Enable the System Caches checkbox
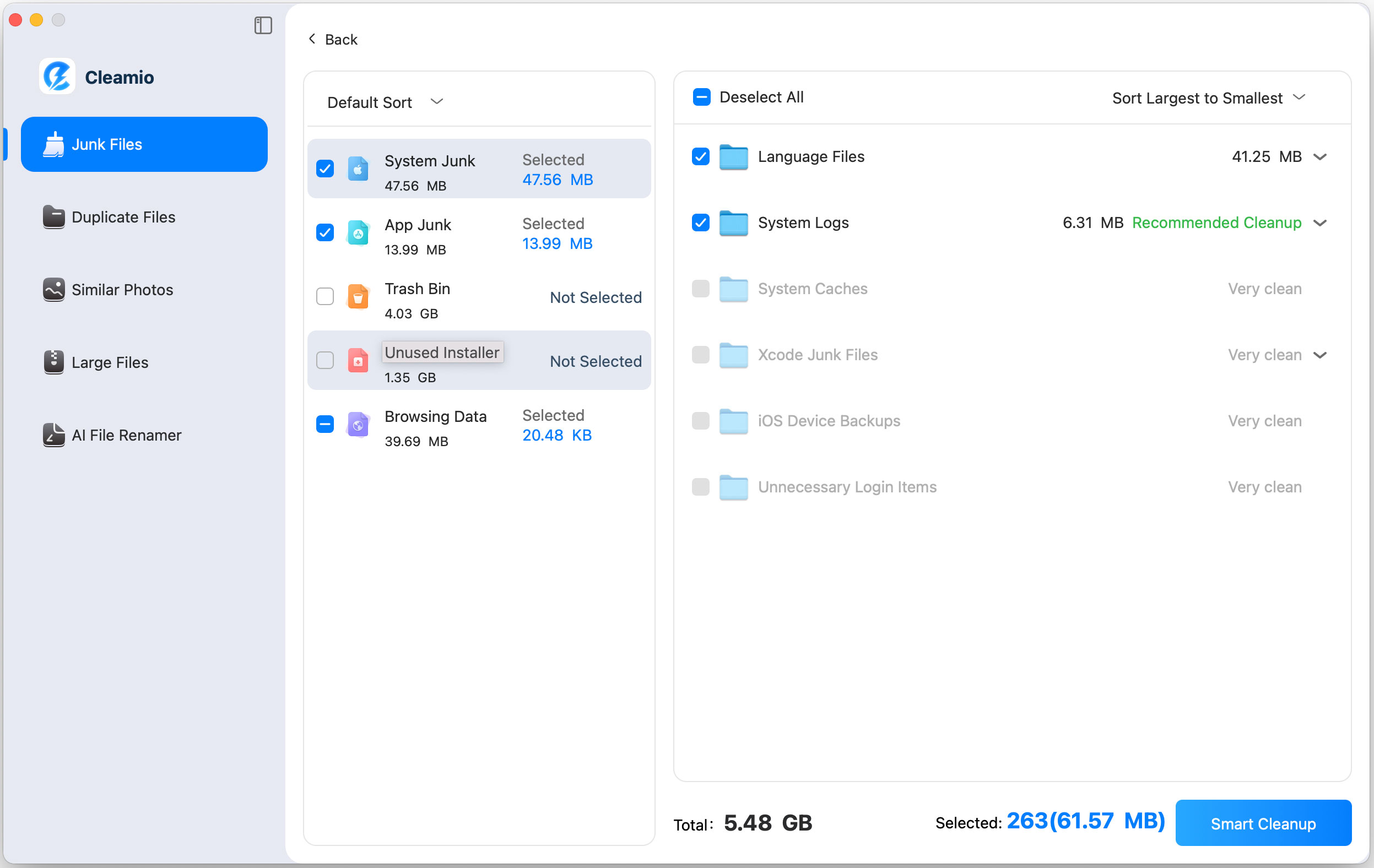 pyautogui.click(x=700, y=289)
